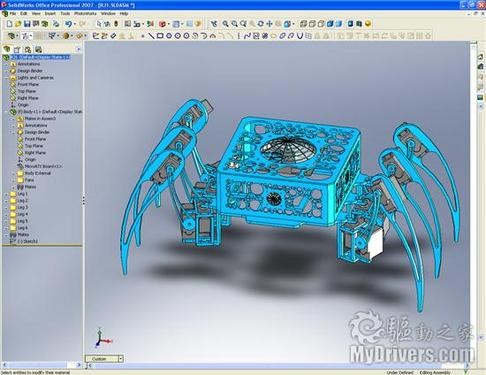486x375 pixels.
Task: Select the Leg 4 folder item
Action: tap(19, 214)
